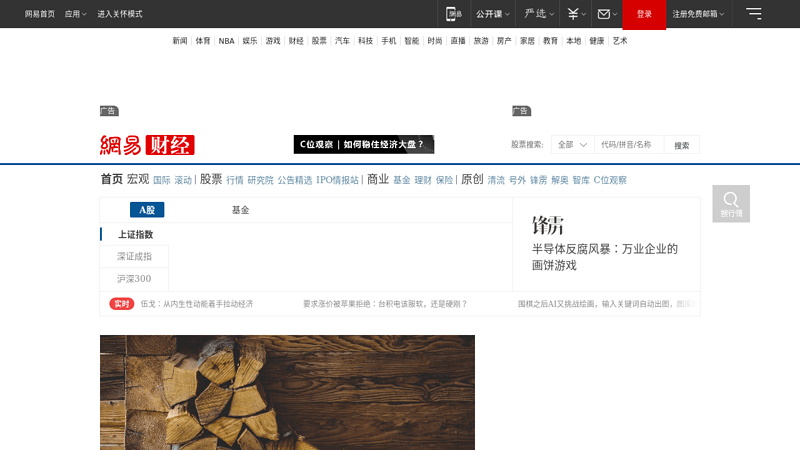800x450 pixels.
Task: Open the 教育 channel link
Action: (x=550, y=41)
